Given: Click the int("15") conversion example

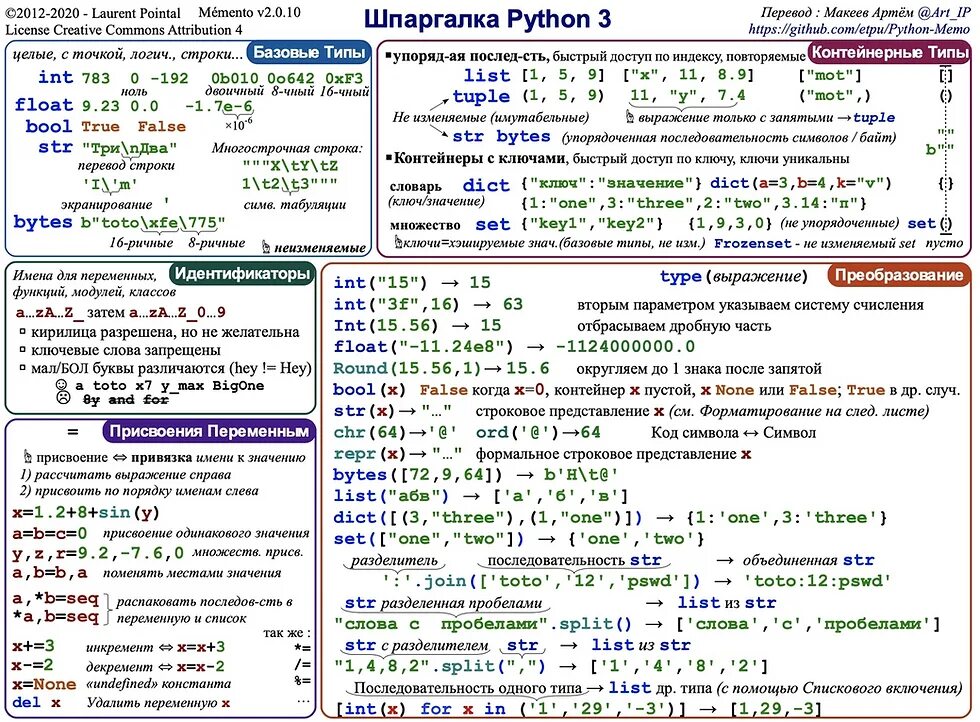Looking at the screenshot, I should click(380, 283).
